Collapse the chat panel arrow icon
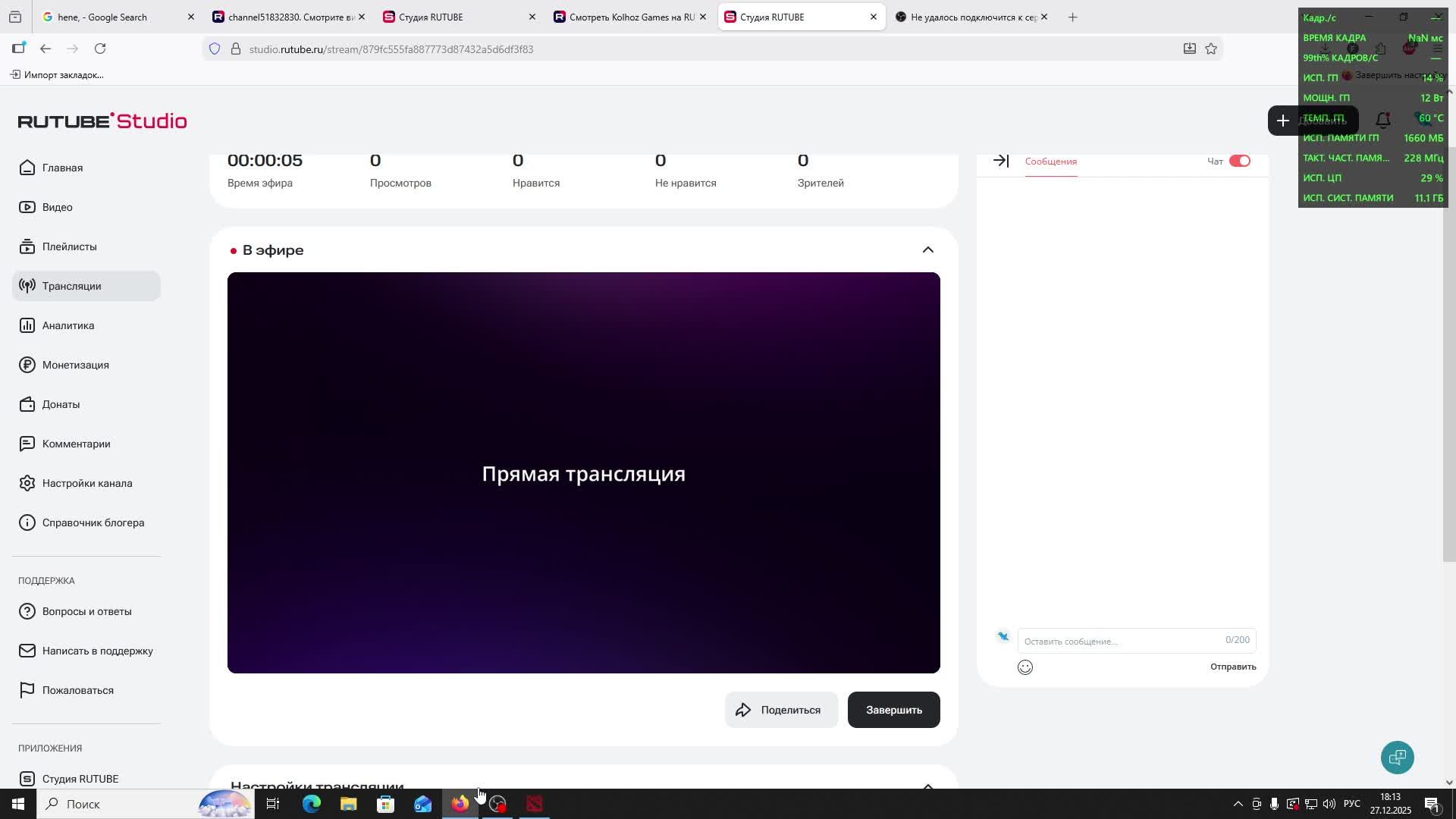The height and width of the screenshot is (819, 1456). click(1000, 161)
